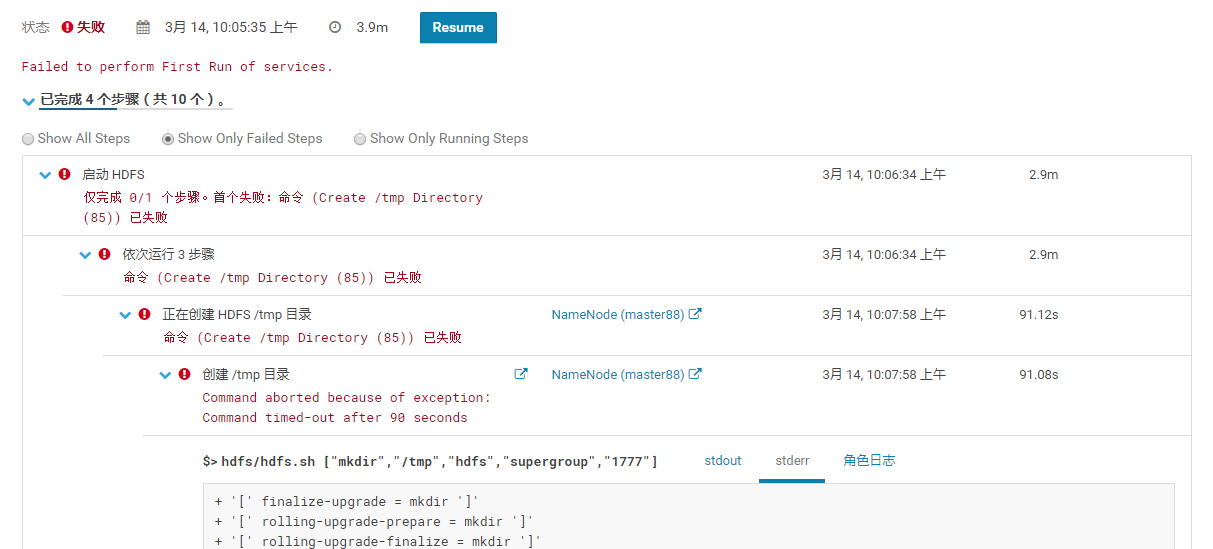Screen dimensions: 1213x549
Task: Switch to the stdout tab
Action: [723, 461]
